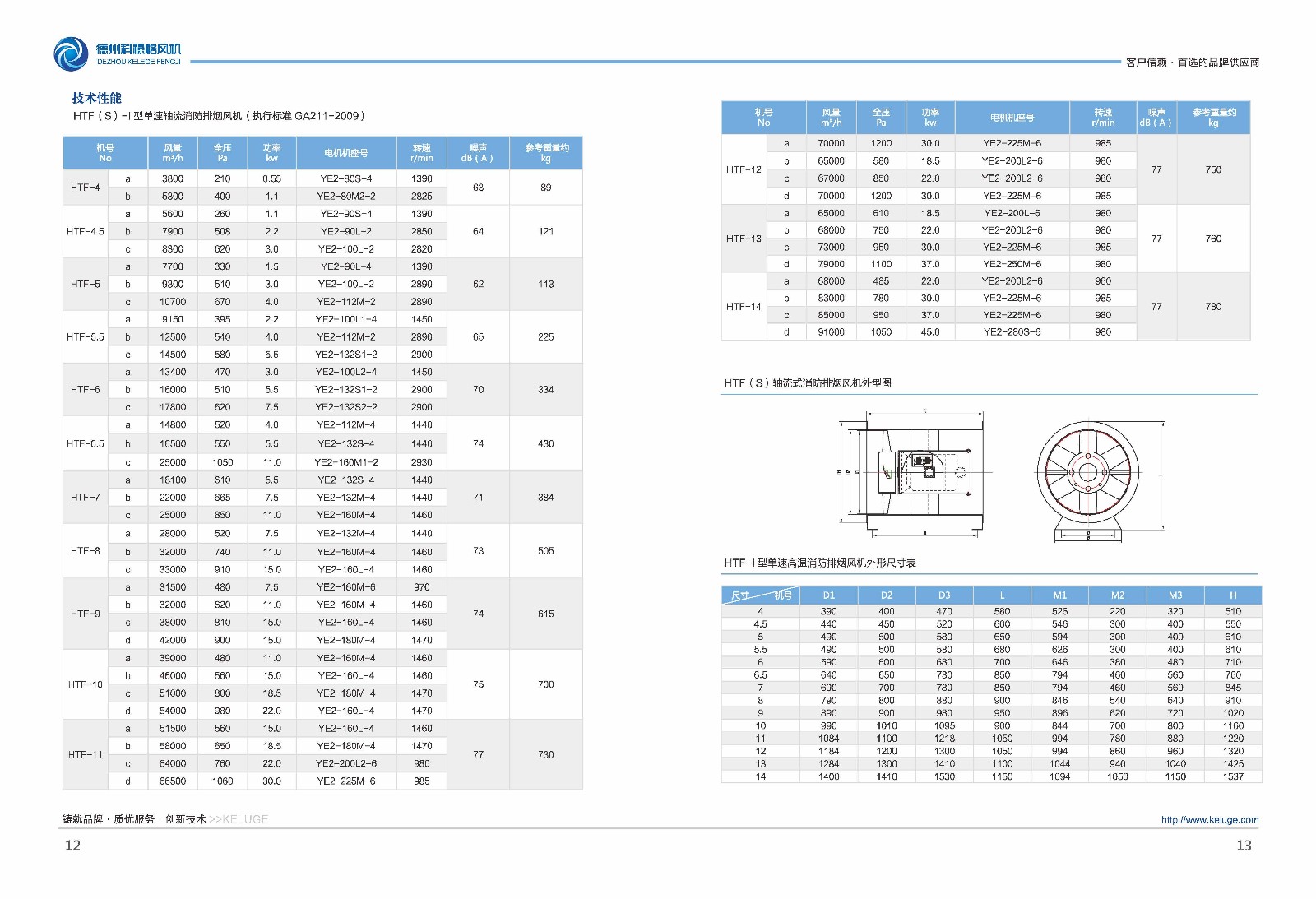The image size is (1316, 899).
Task: Select the HTF（S）轴流式消防排烟风机外型图 caption
Action: (808, 383)
